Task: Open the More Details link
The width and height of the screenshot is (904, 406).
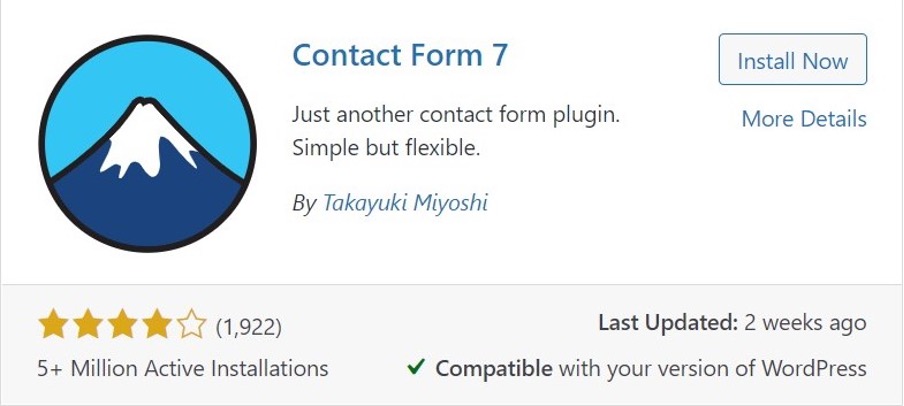Action: tap(804, 119)
